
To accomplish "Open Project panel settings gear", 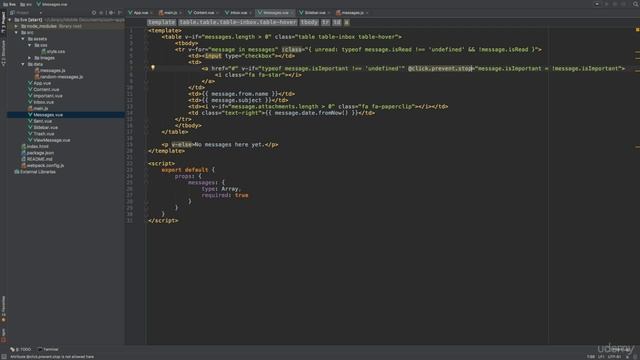I will [111, 13].
